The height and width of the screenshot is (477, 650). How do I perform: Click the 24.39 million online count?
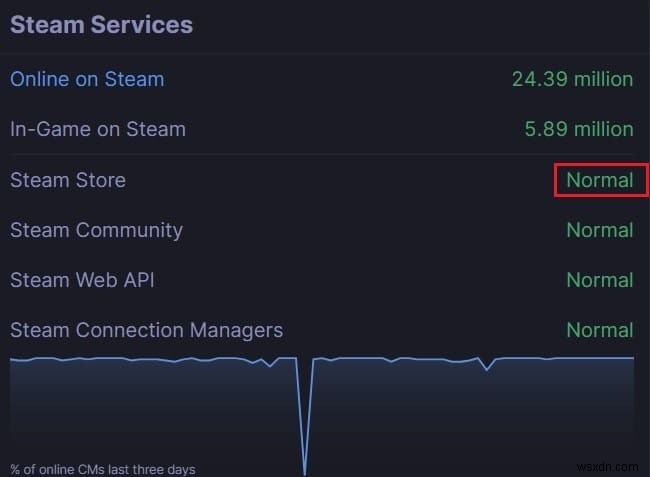(572, 79)
